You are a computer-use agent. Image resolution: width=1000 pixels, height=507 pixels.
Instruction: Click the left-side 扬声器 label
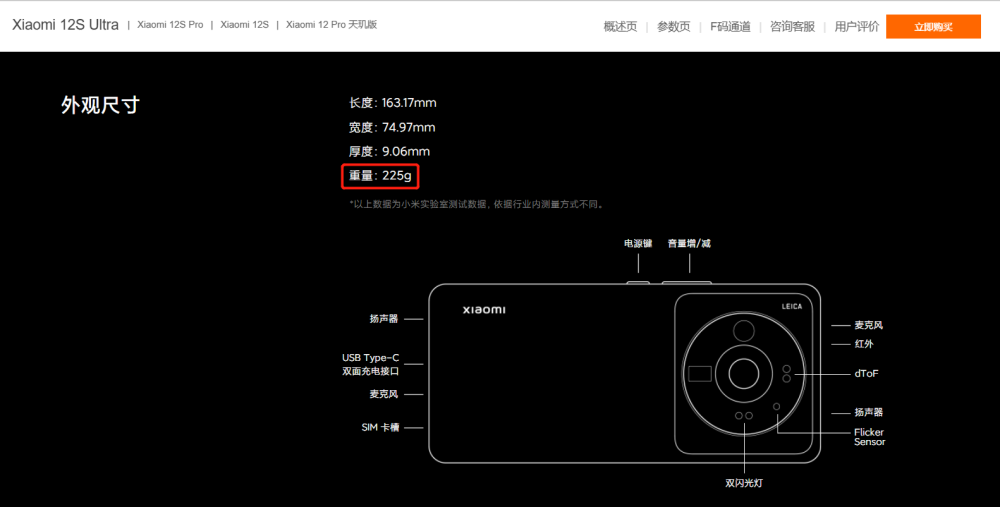point(384,318)
